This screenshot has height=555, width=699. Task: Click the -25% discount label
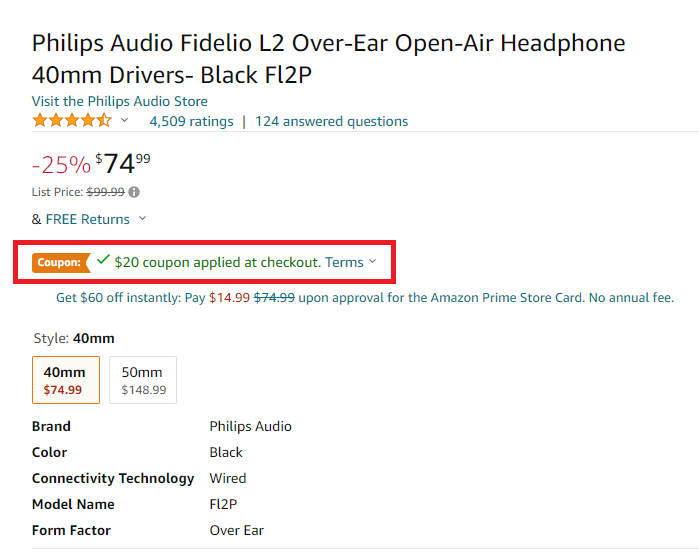pos(62,165)
